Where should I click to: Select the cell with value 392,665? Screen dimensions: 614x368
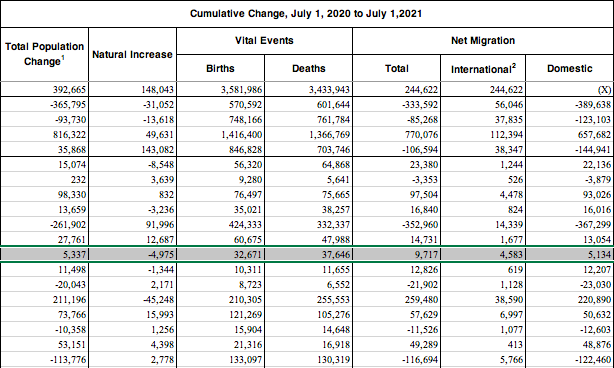coord(44,90)
